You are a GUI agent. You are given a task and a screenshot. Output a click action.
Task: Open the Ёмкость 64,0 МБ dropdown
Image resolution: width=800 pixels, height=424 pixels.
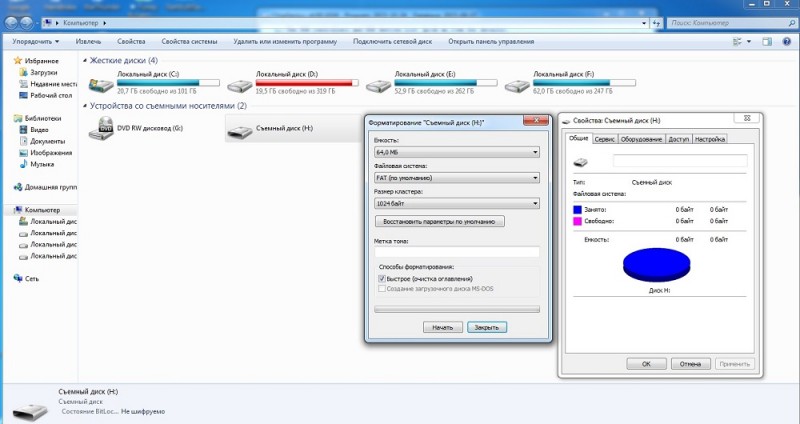click(x=457, y=152)
